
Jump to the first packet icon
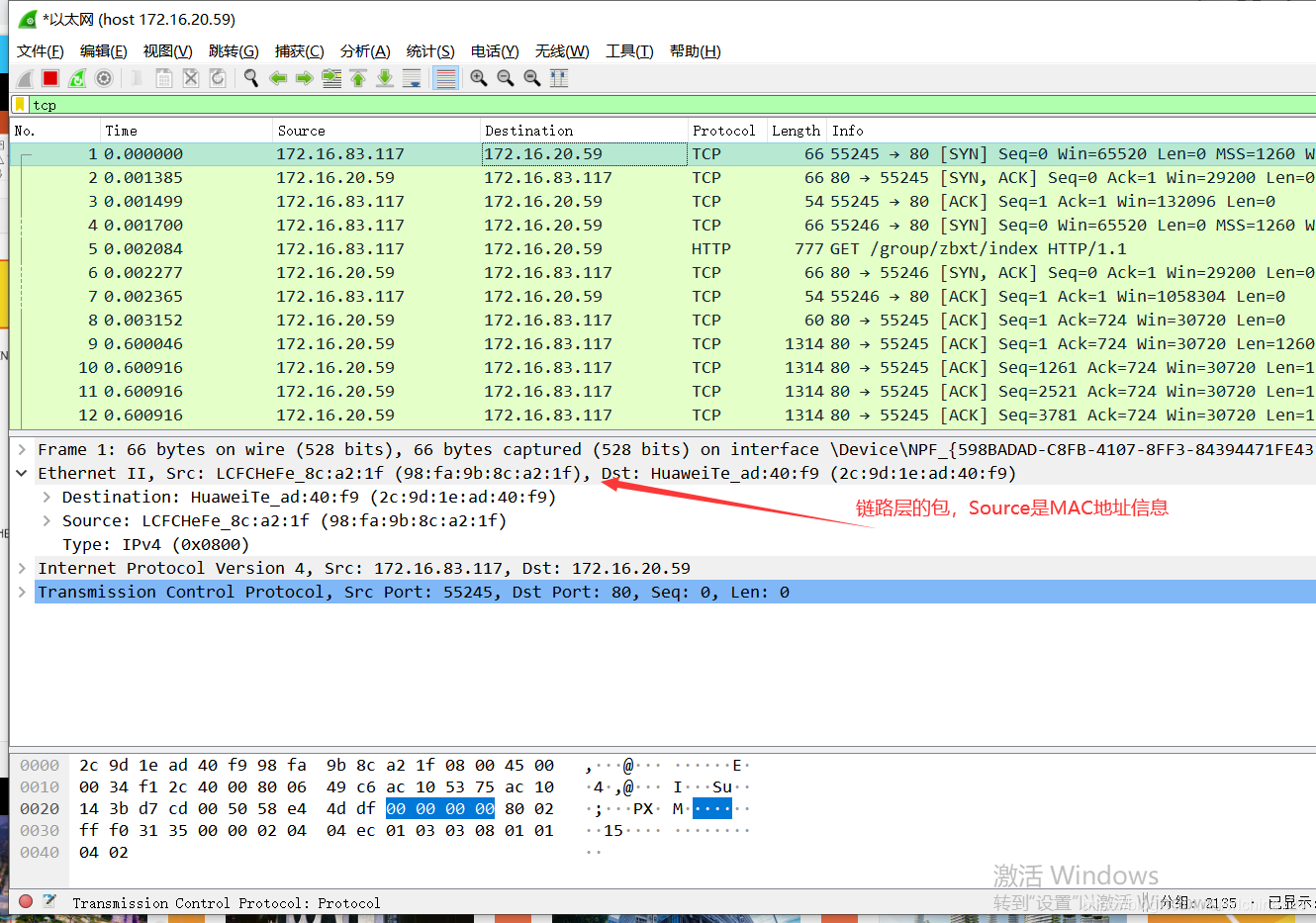pos(358,78)
